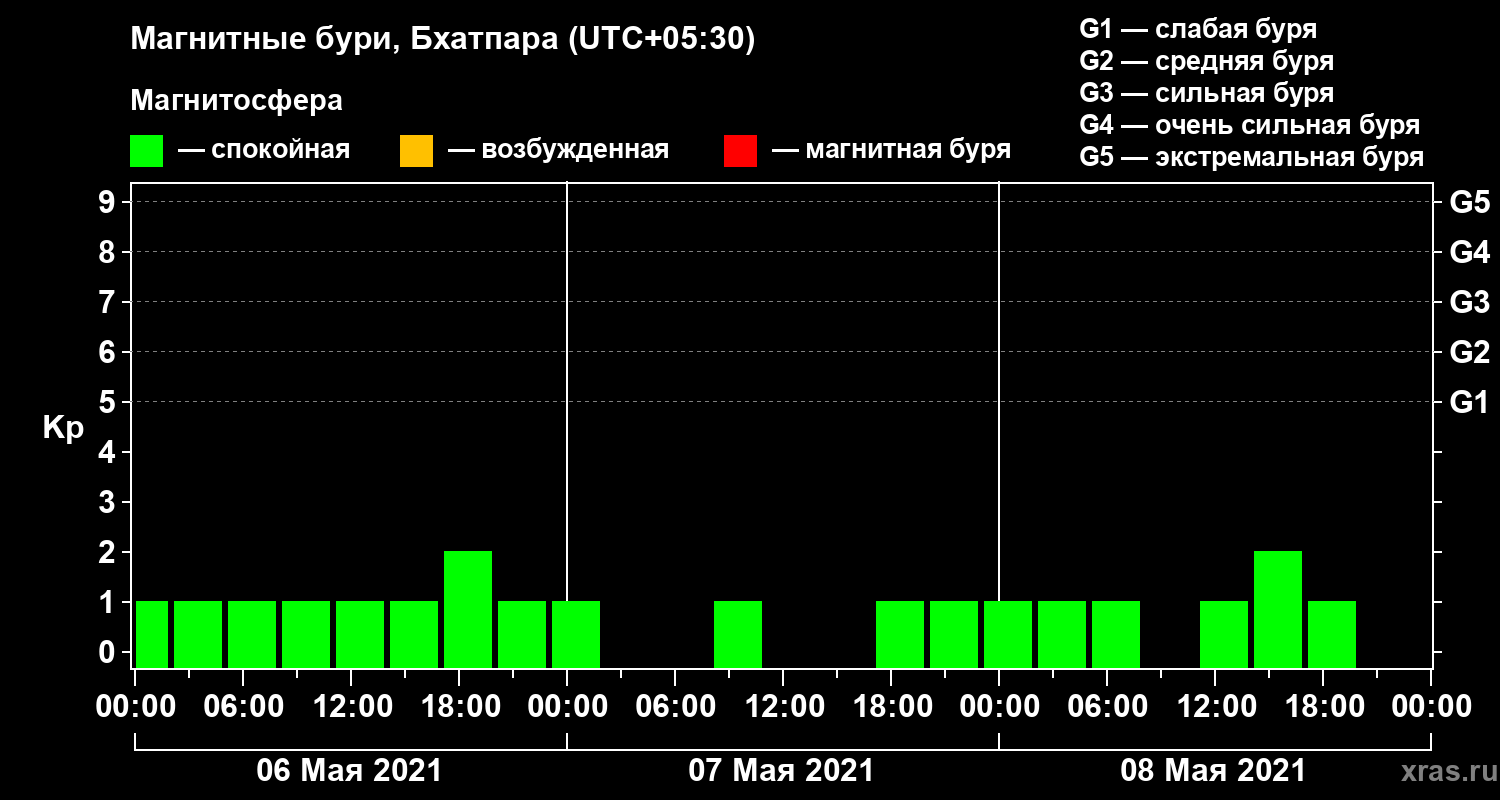The width and height of the screenshot is (1500, 800).
Task: Click the green спокойная legend swatch
Action: 146,151
